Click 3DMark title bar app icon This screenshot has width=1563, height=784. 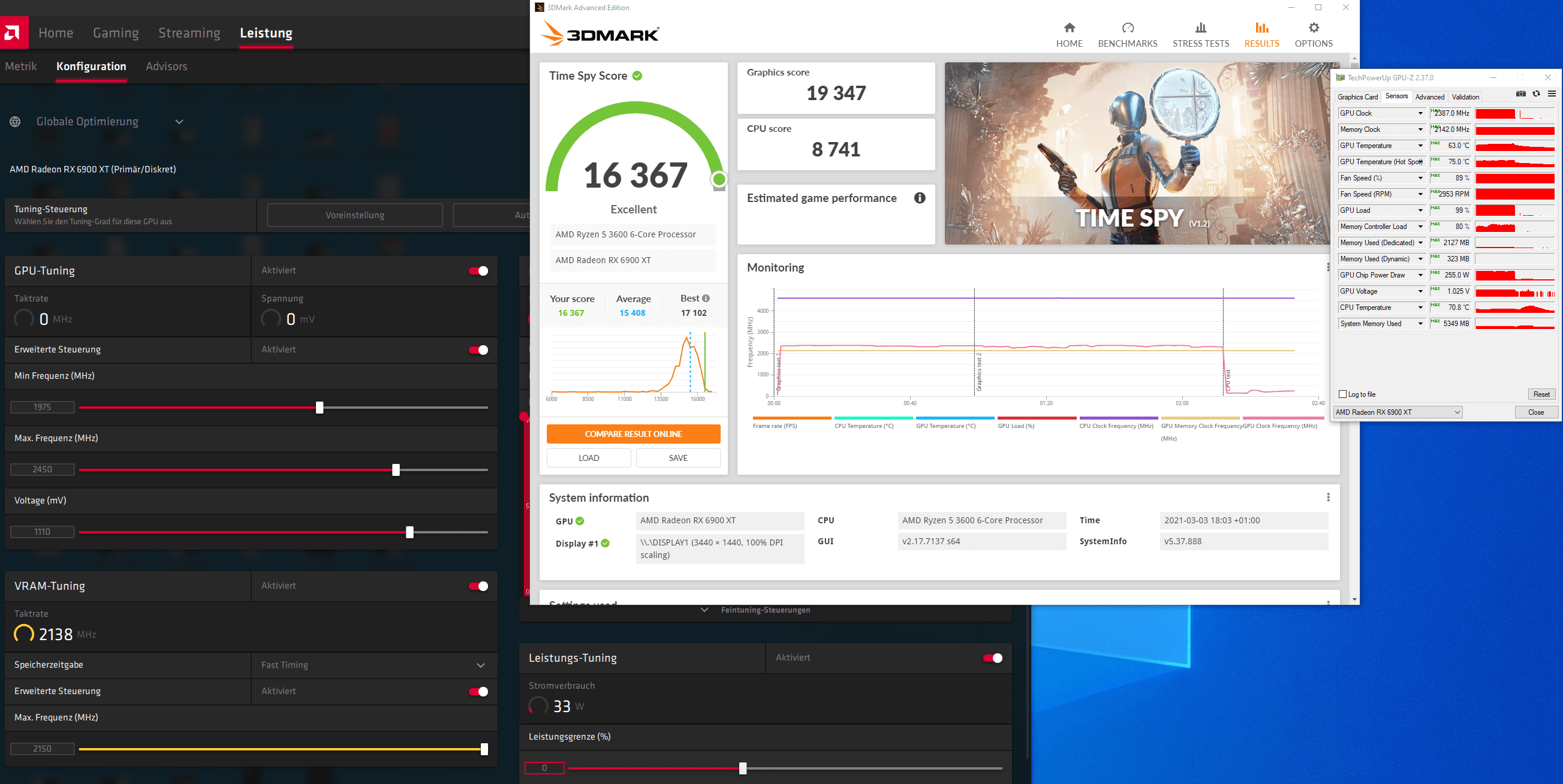tap(540, 7)
